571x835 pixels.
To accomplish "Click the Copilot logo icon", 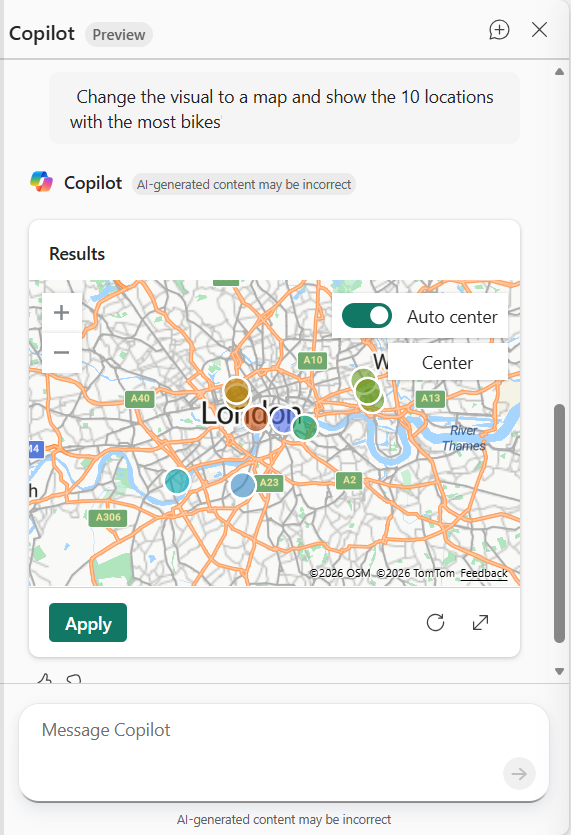I will tap(42, 182).
